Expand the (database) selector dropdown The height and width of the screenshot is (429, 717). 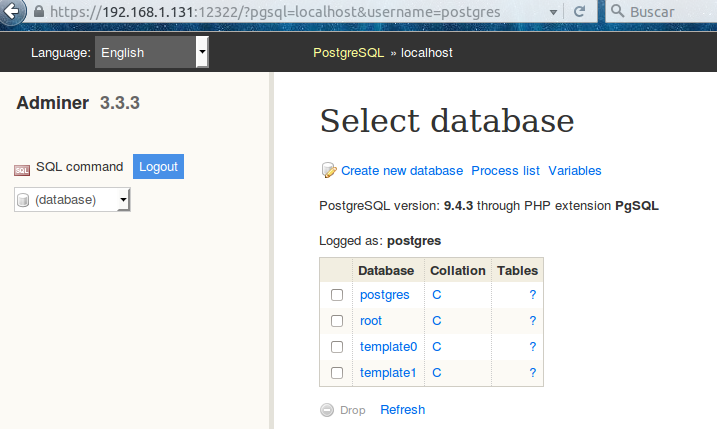(73, 200)
